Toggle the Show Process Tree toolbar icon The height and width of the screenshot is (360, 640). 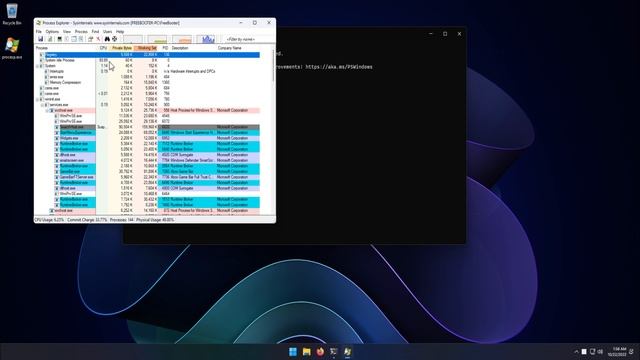67,39
